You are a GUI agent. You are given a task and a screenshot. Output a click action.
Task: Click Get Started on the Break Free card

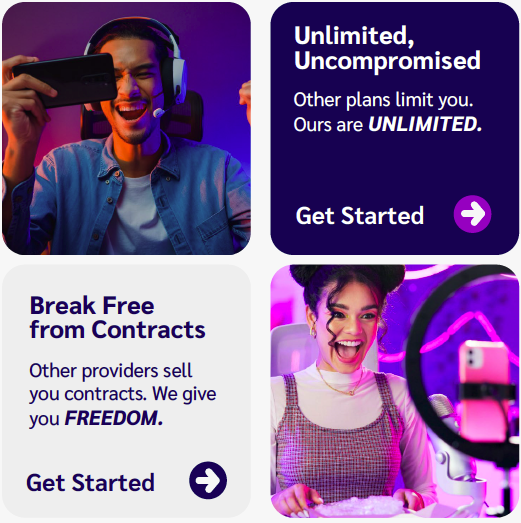click(90, 482)
